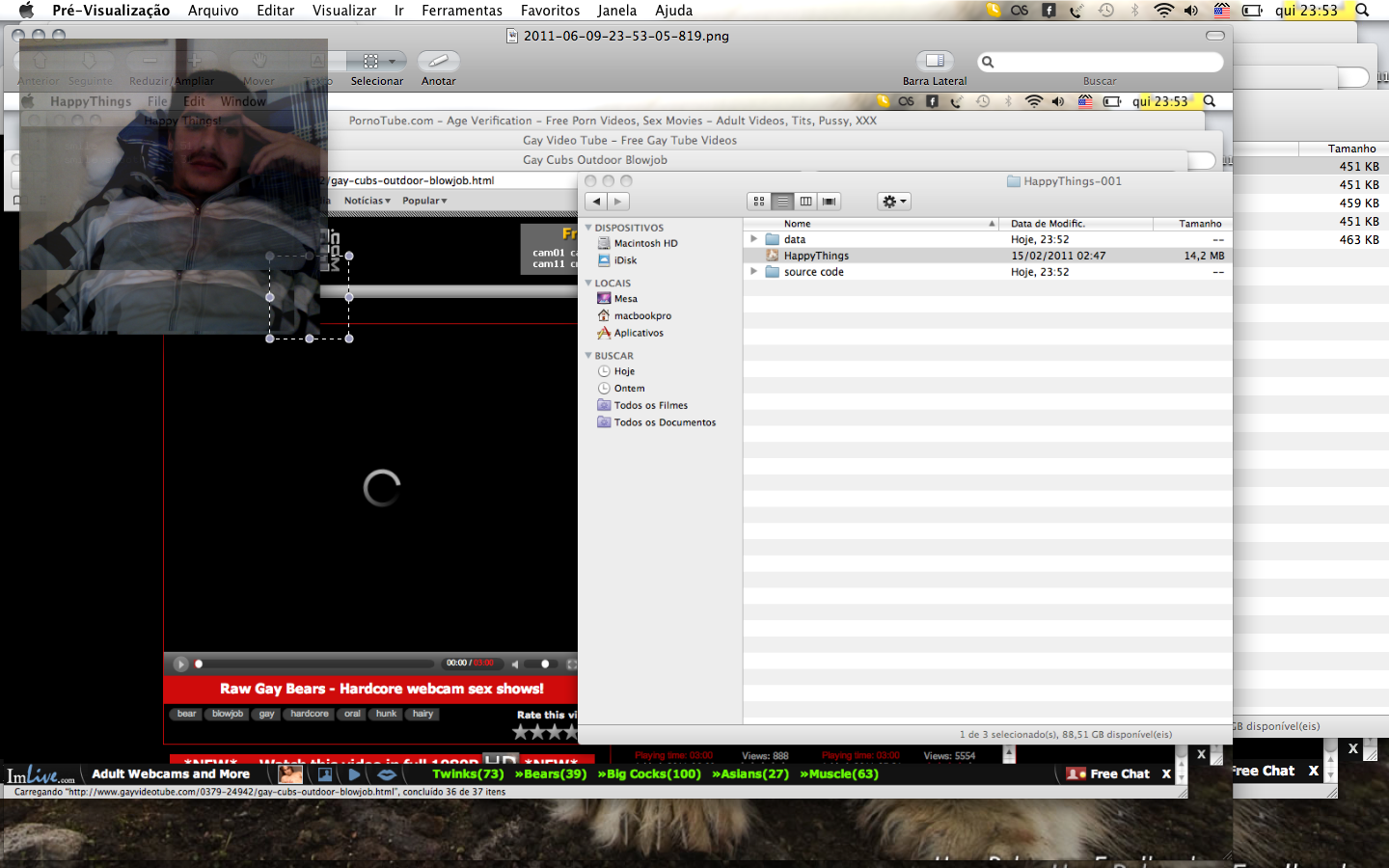Sort by the Nome column header
This screenshot has height=868, width=1389.
871,224
